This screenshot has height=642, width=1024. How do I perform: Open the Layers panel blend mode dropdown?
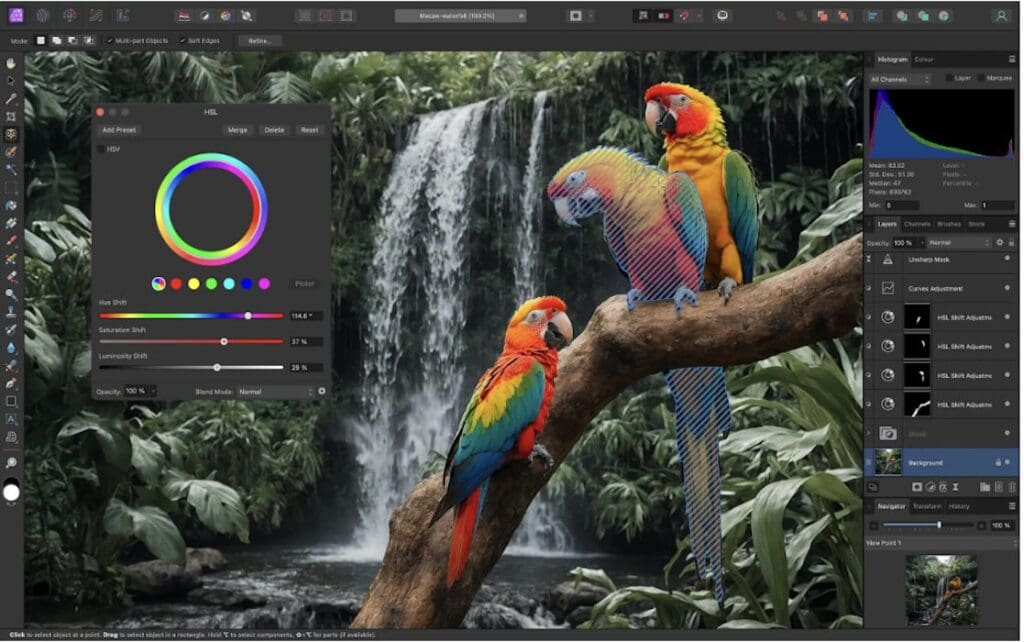tap(957, 242)
